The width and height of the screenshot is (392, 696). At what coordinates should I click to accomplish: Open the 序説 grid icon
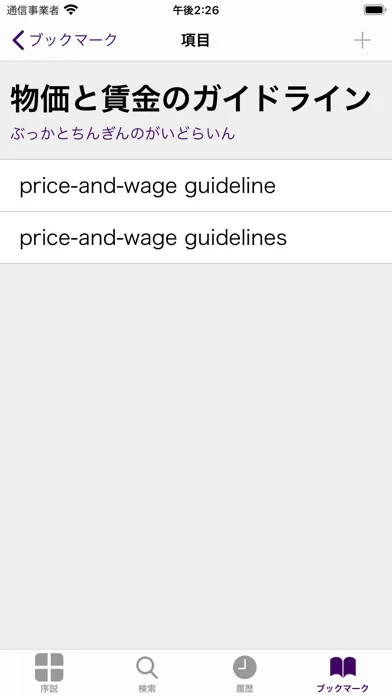click(x=49, y=667)
